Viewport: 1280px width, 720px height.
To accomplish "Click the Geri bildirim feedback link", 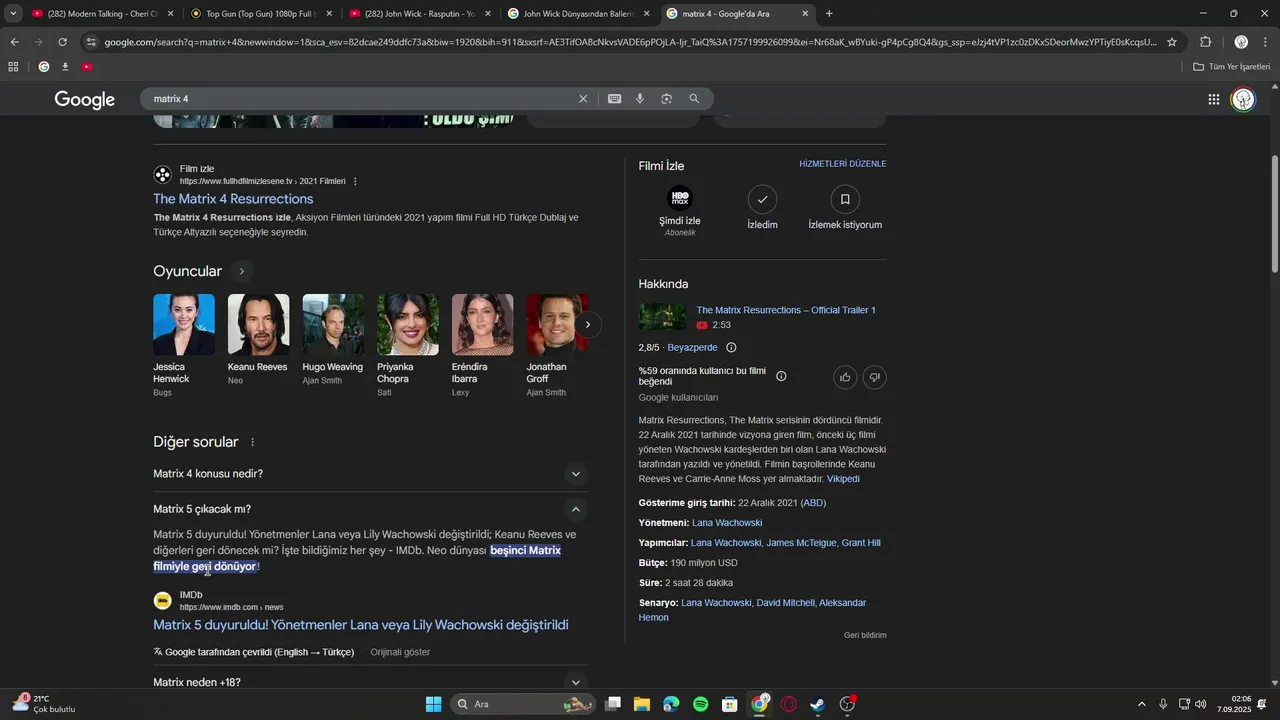I will [865, 635].
